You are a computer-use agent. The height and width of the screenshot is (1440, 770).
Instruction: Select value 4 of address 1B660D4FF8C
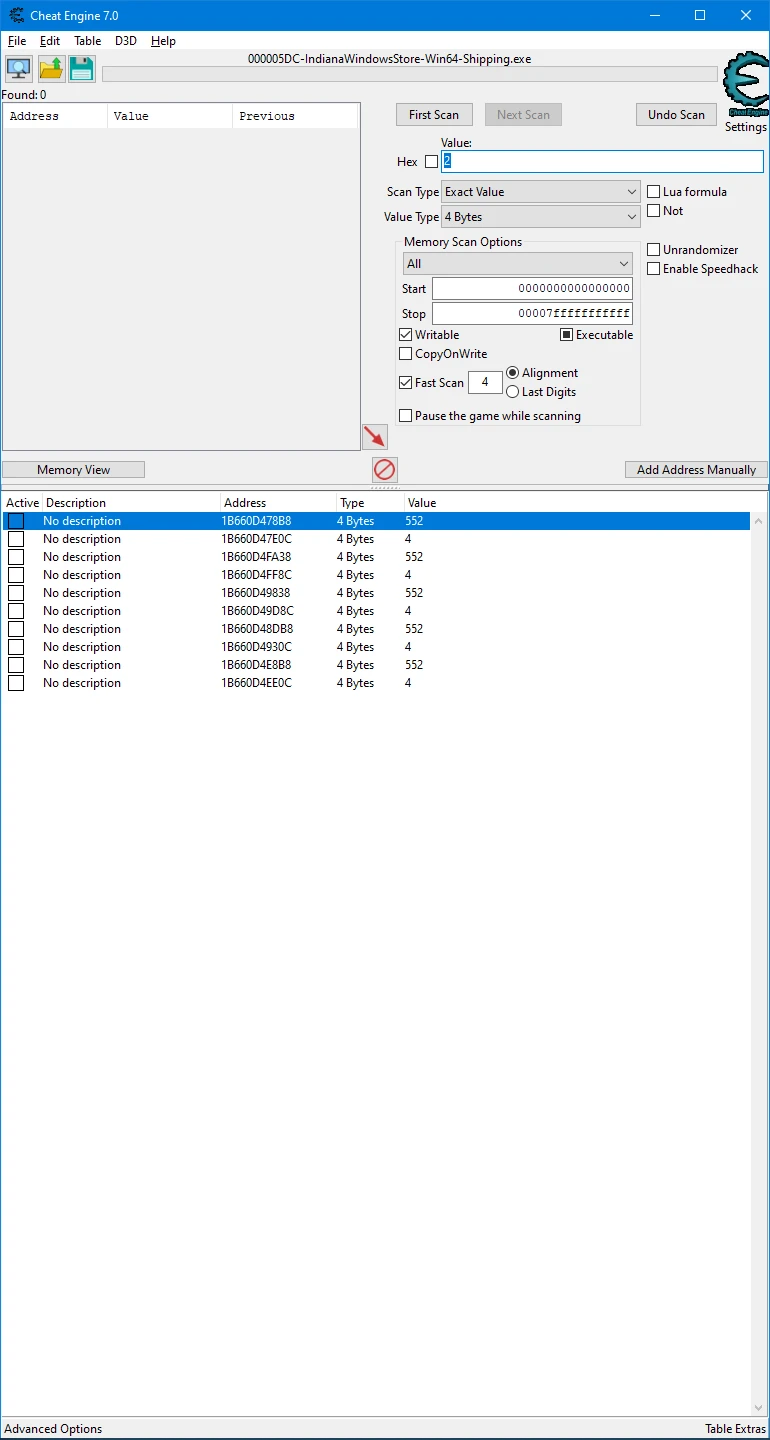coord(408,575)
